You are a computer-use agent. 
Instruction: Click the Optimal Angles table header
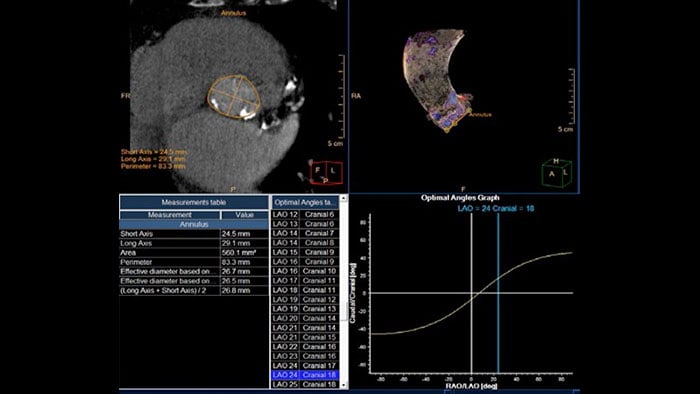click(305, 202)
